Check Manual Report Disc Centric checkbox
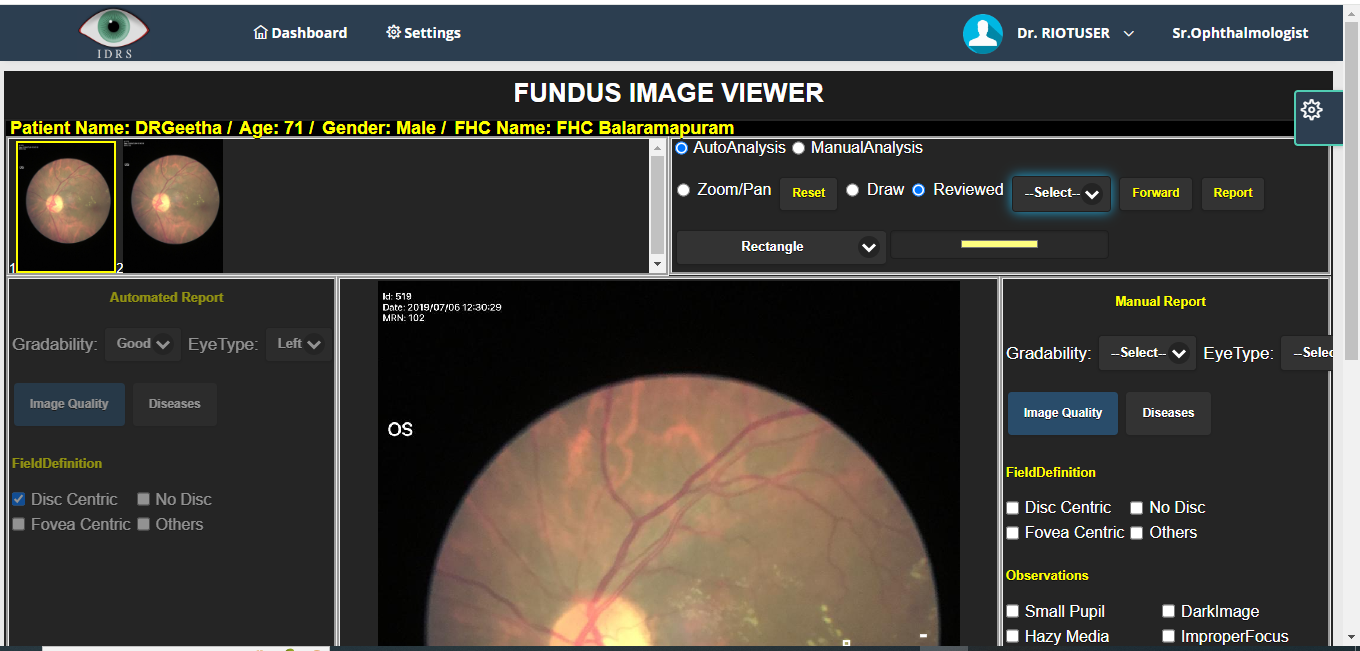This screenshot has width=1360, height=651. pos(1013,508)
